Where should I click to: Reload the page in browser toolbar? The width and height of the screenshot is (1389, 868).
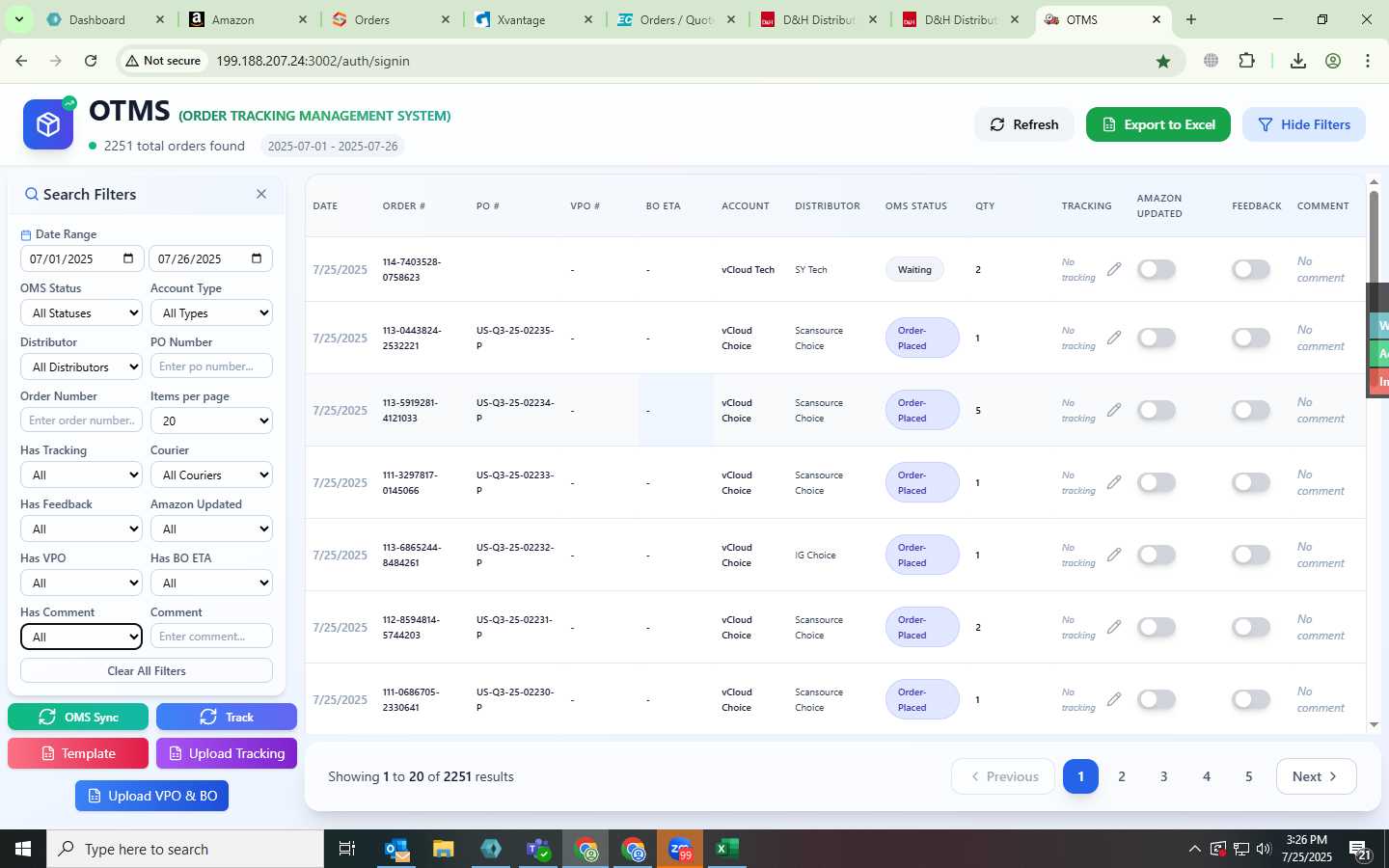click(x=91, y=61)
